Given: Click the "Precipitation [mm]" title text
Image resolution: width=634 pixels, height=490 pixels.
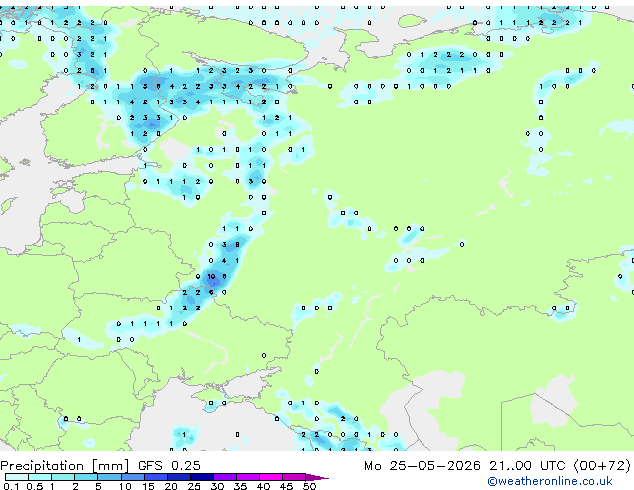Looking at the screenshot, I should click(65, 466).
